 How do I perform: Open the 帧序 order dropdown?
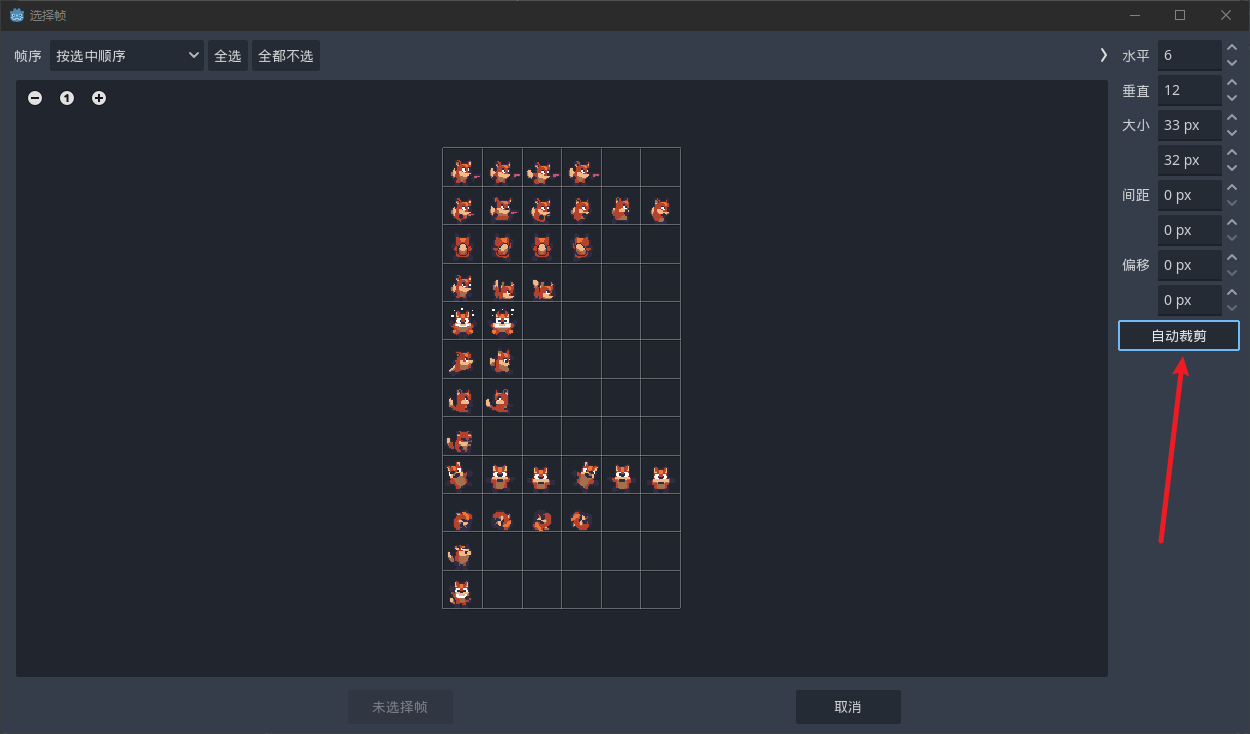(127, 56)
